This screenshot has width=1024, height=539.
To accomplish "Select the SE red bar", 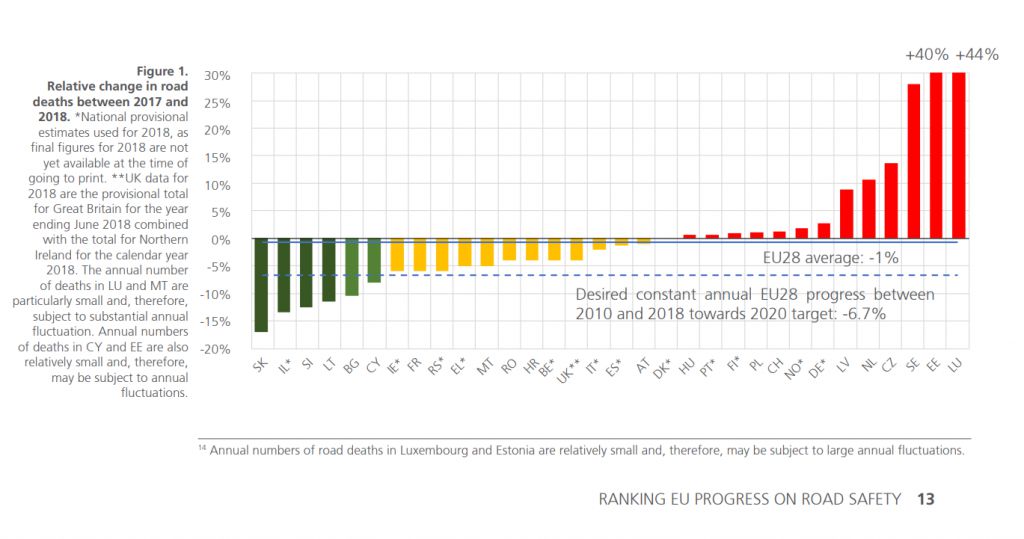I will coord(914,161).
